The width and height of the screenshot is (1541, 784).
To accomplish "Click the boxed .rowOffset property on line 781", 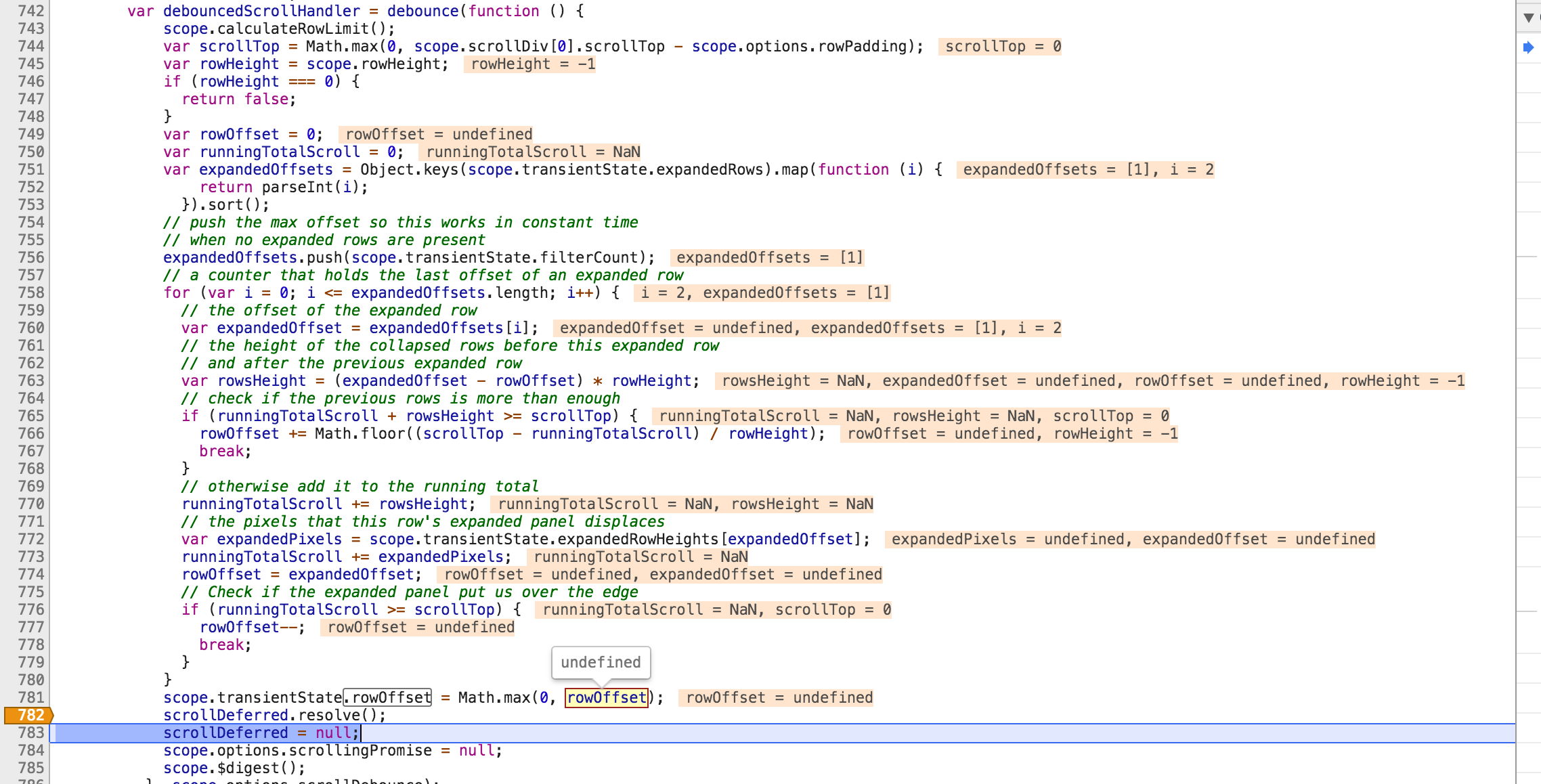I will click(388, 697).
